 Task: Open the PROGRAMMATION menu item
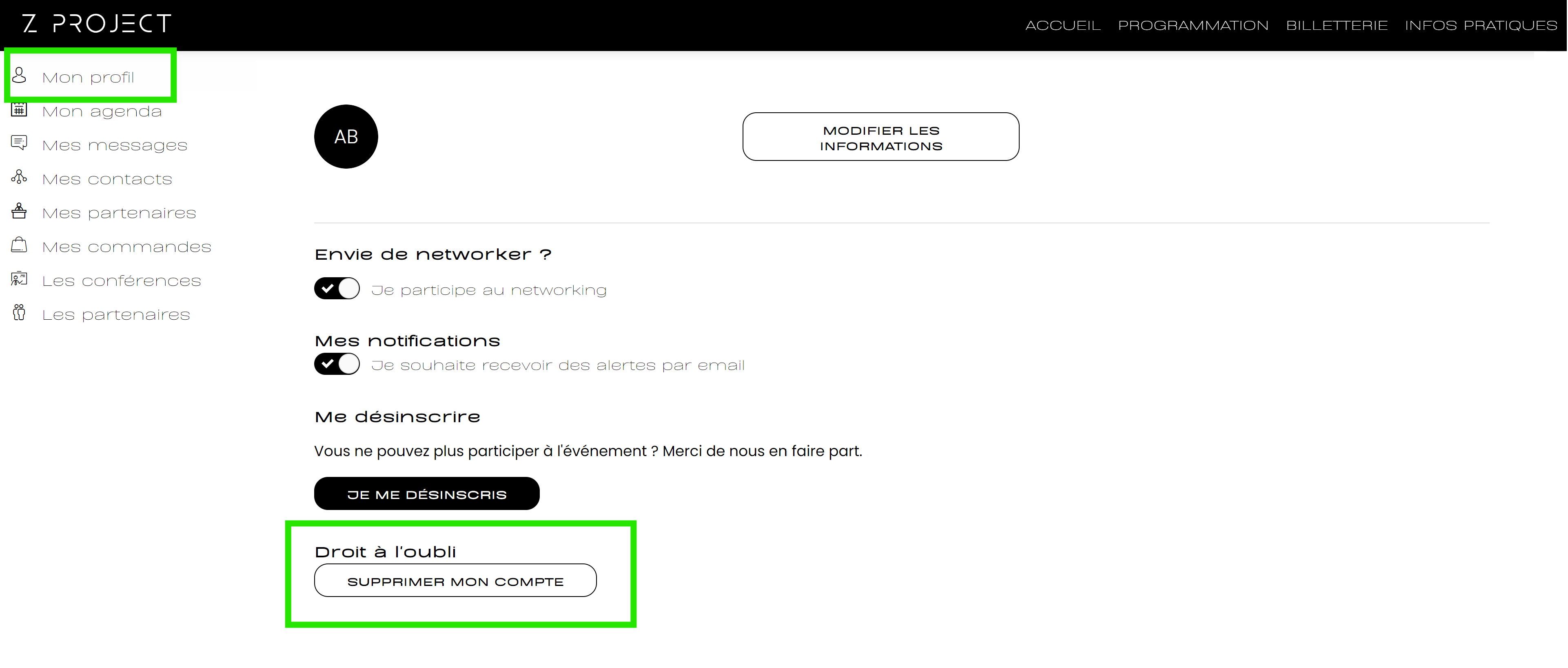tap(1193, 26)
